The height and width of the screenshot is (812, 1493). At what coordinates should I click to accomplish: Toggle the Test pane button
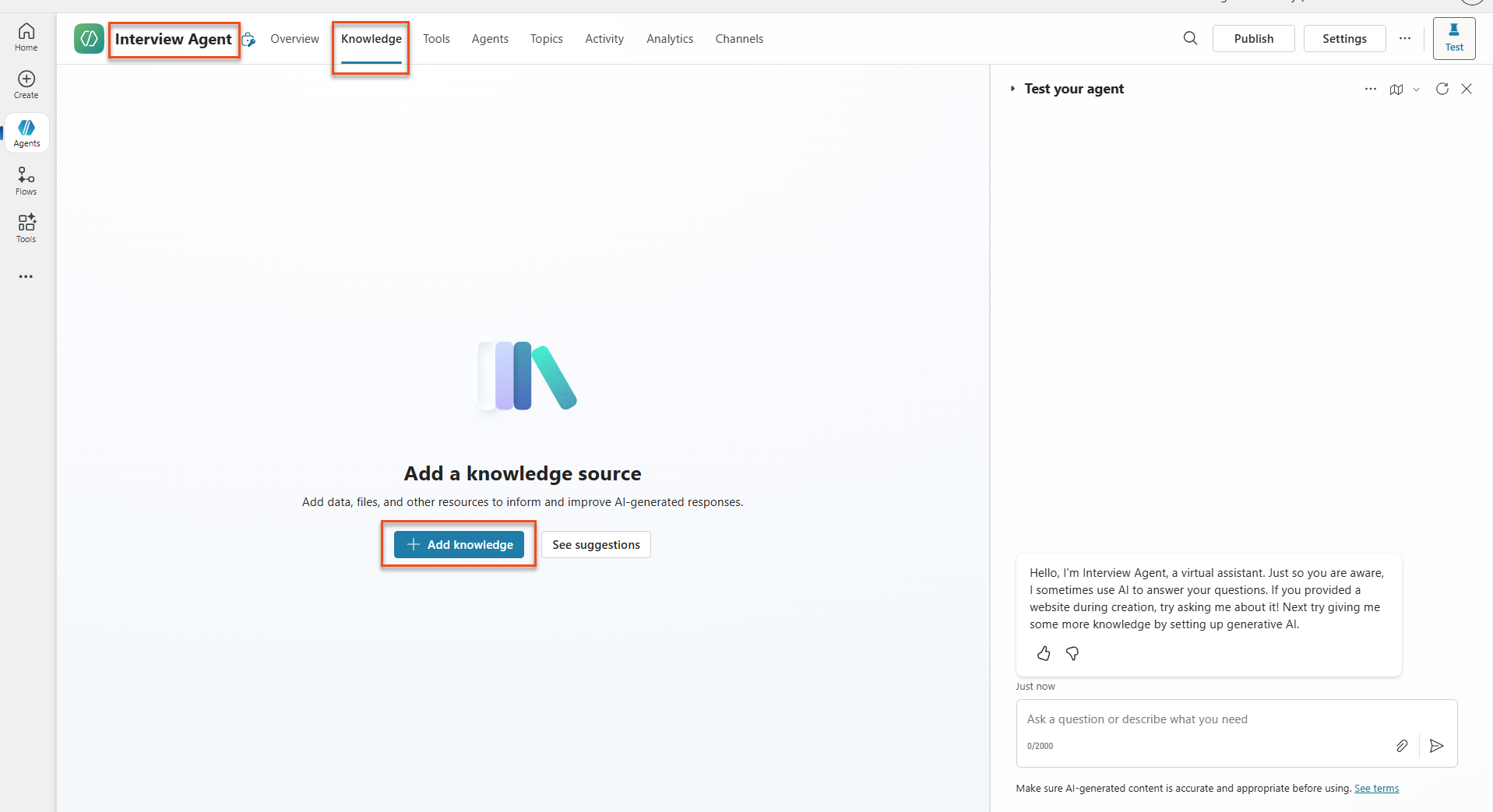point(1453,38)
